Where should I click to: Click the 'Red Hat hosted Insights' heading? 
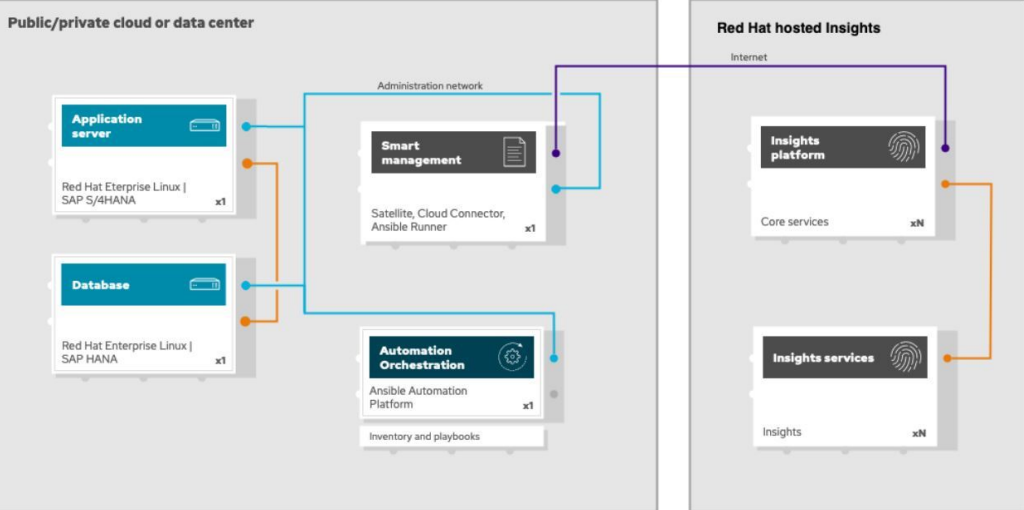(798, 28)
